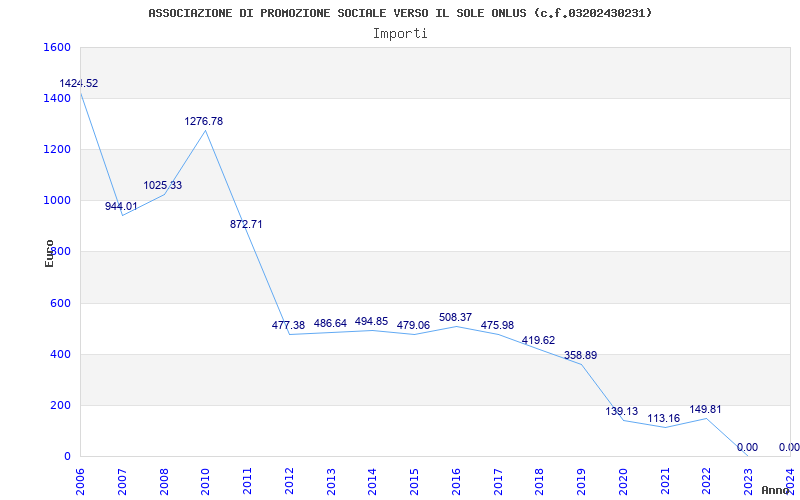Click the 149.81 data label
The height and width of the screenshot is (500, 800).
click(x=706, y=410)
